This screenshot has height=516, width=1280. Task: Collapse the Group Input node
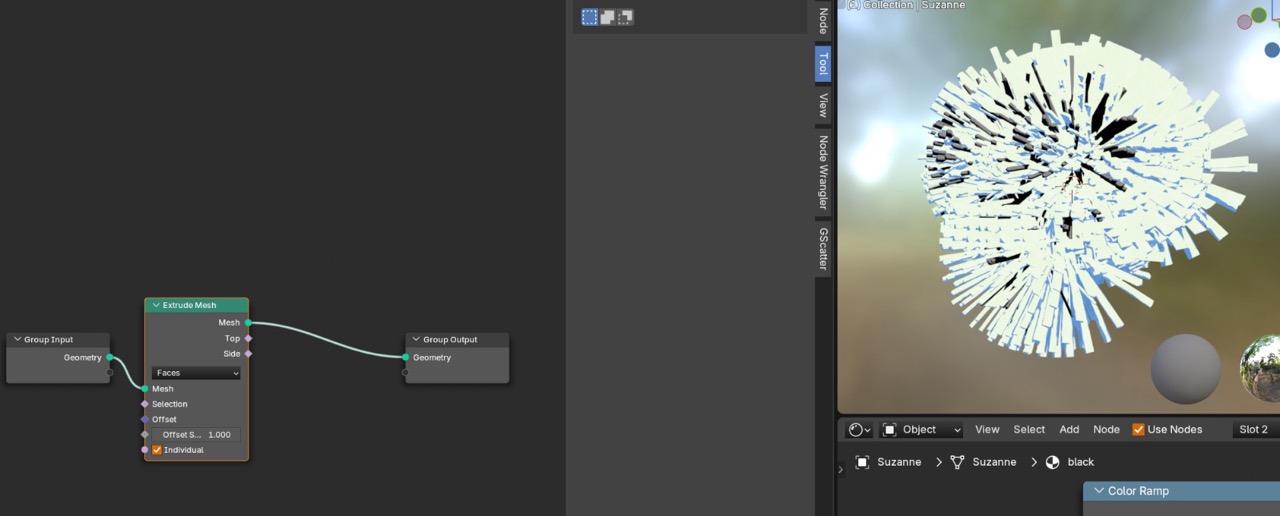(17, 340)
